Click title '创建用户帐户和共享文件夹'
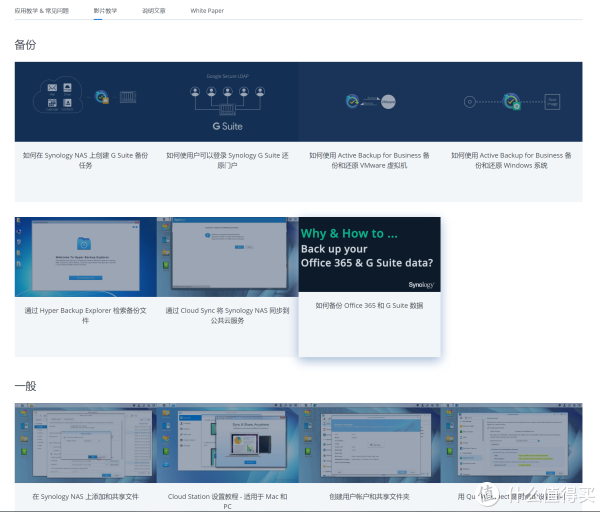Viewport: 600px width, 512px height. tap(370, 496)
